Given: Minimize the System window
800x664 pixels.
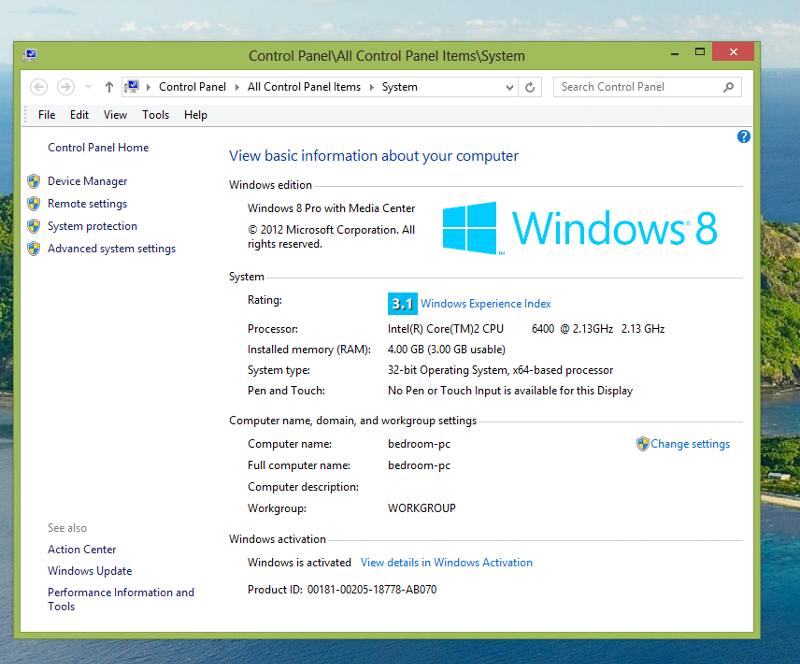Looking at the screenshot, I should (x=675, y=53).
